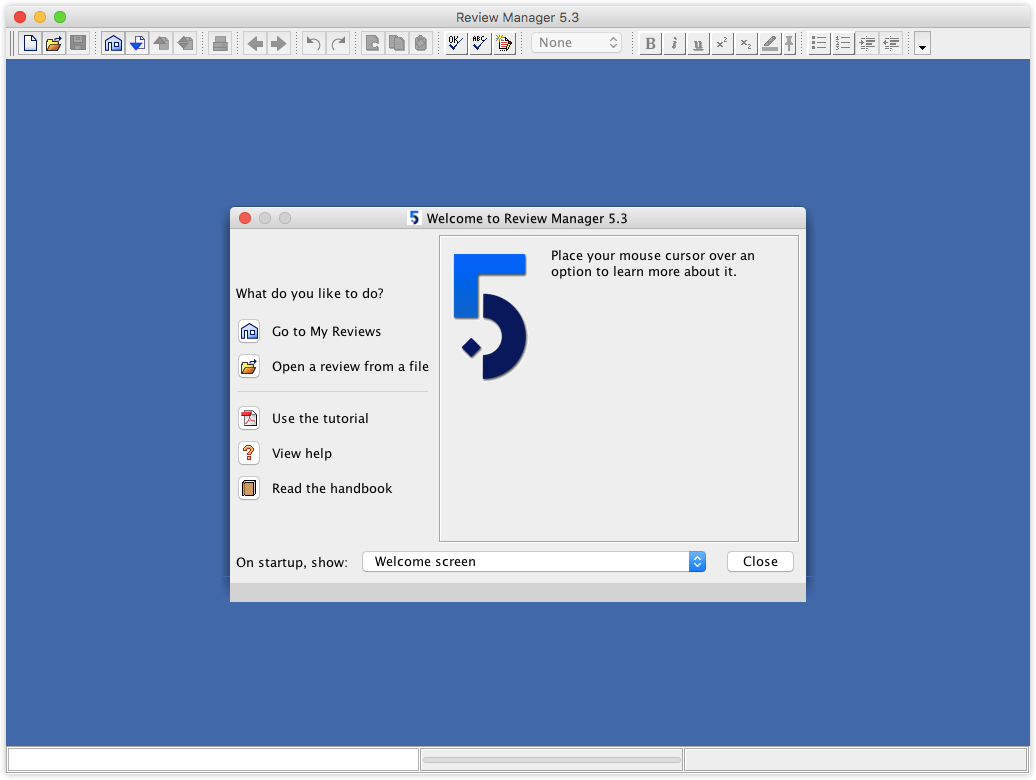Select Open a review from a file
Image resolution: width=1036 pixels, height=780 pixels.
pos(350,366)
